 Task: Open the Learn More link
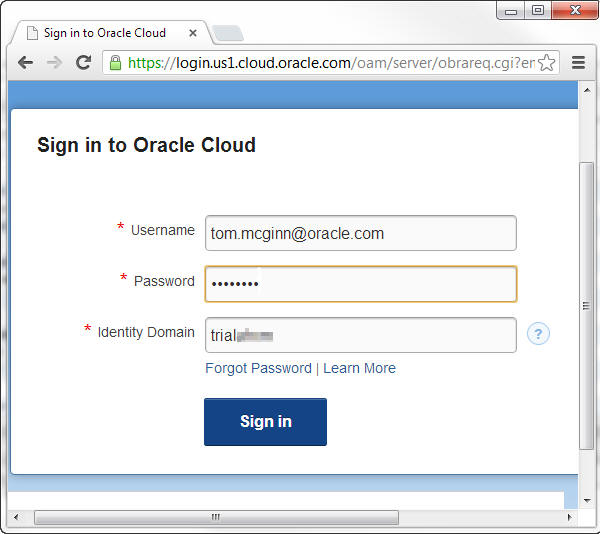[359, 368]
